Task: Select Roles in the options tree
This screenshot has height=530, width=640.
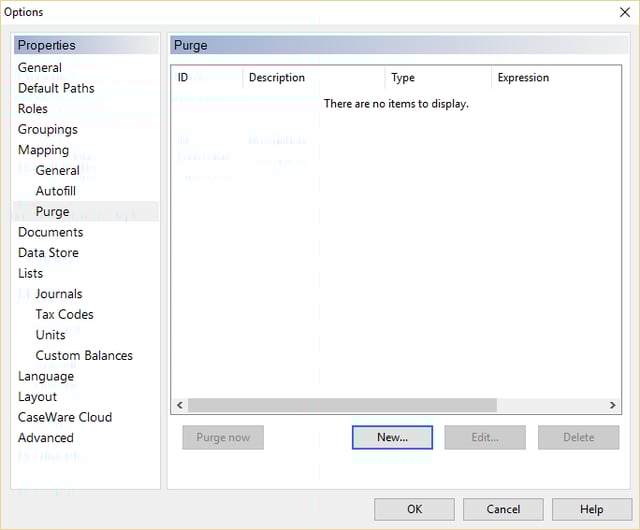Action: (33, 109)
